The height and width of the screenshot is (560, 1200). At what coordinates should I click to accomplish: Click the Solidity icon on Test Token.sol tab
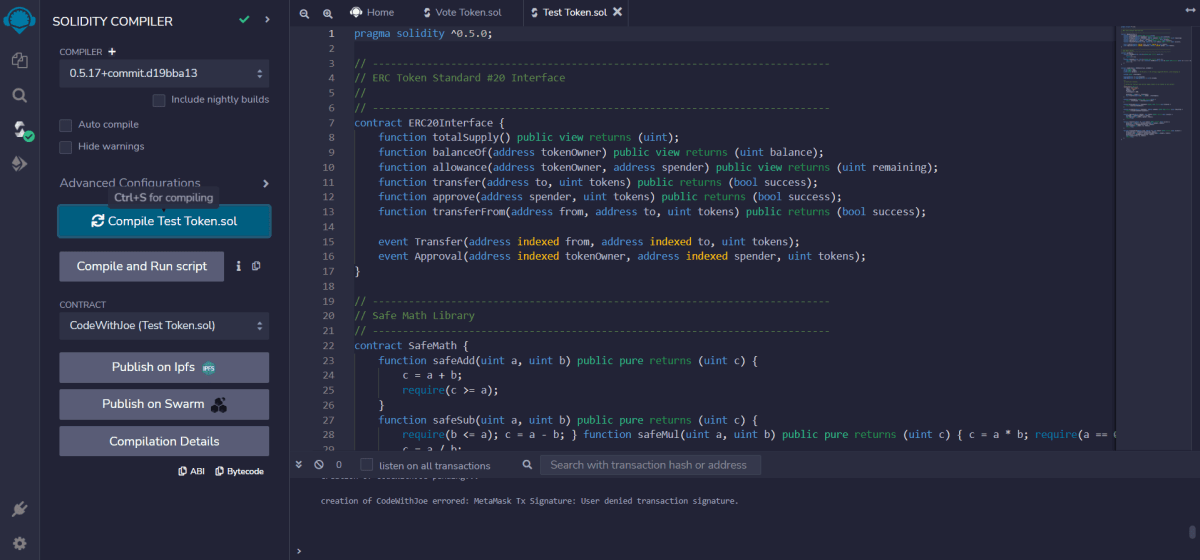point(534,12)
